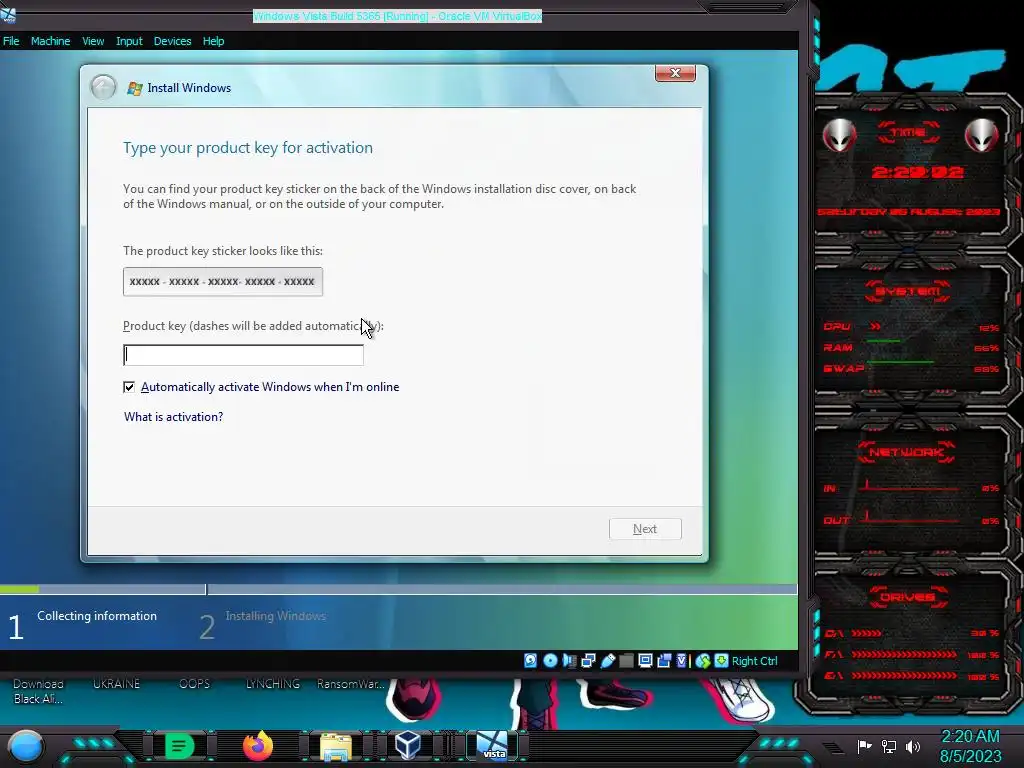Click the right alien head in Time widget
This screenshot has height=768, width=1024.
click(982, 135)
